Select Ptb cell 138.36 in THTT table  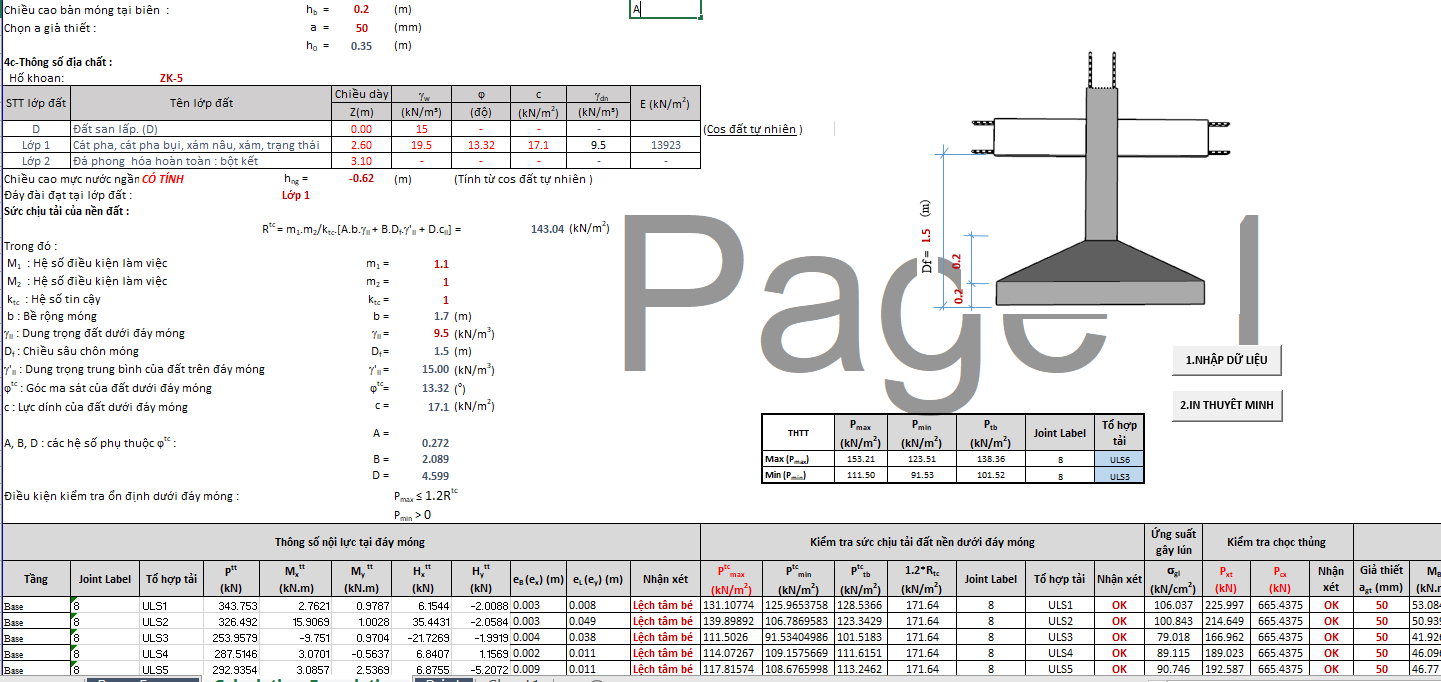click(991, 459)
